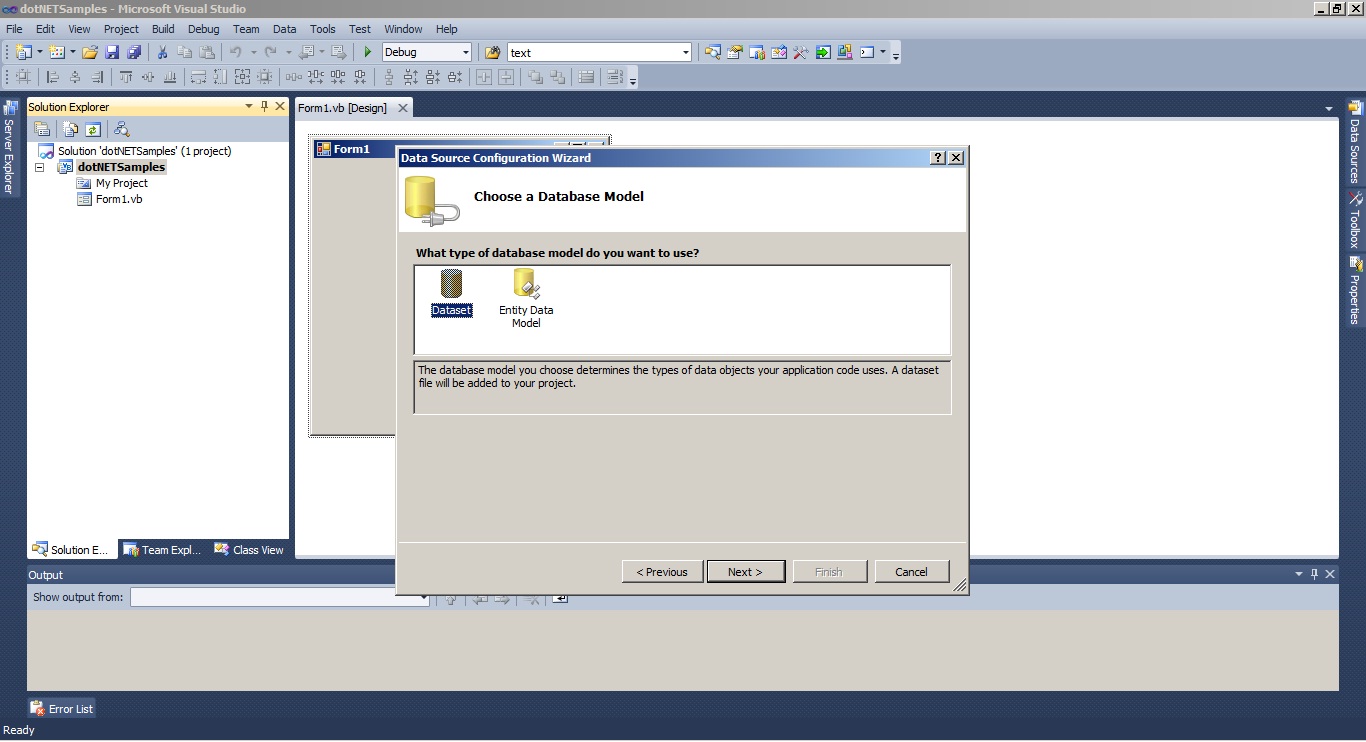The image size is (1366, 742).
Task: Click the Save All toolbar icon
Action: click(135, 51)
